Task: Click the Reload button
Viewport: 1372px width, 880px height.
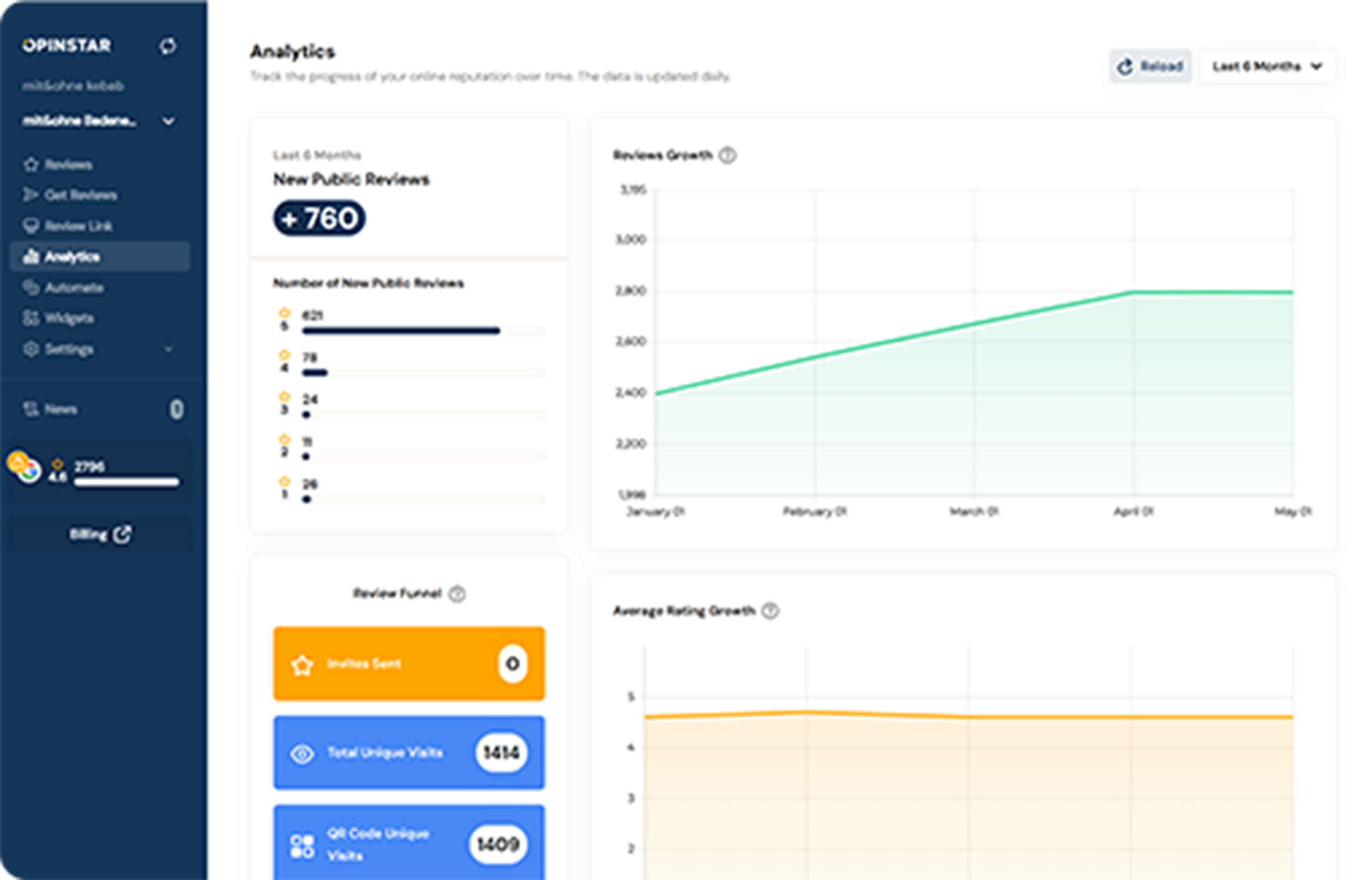Action: click(x=1150, y=66)
